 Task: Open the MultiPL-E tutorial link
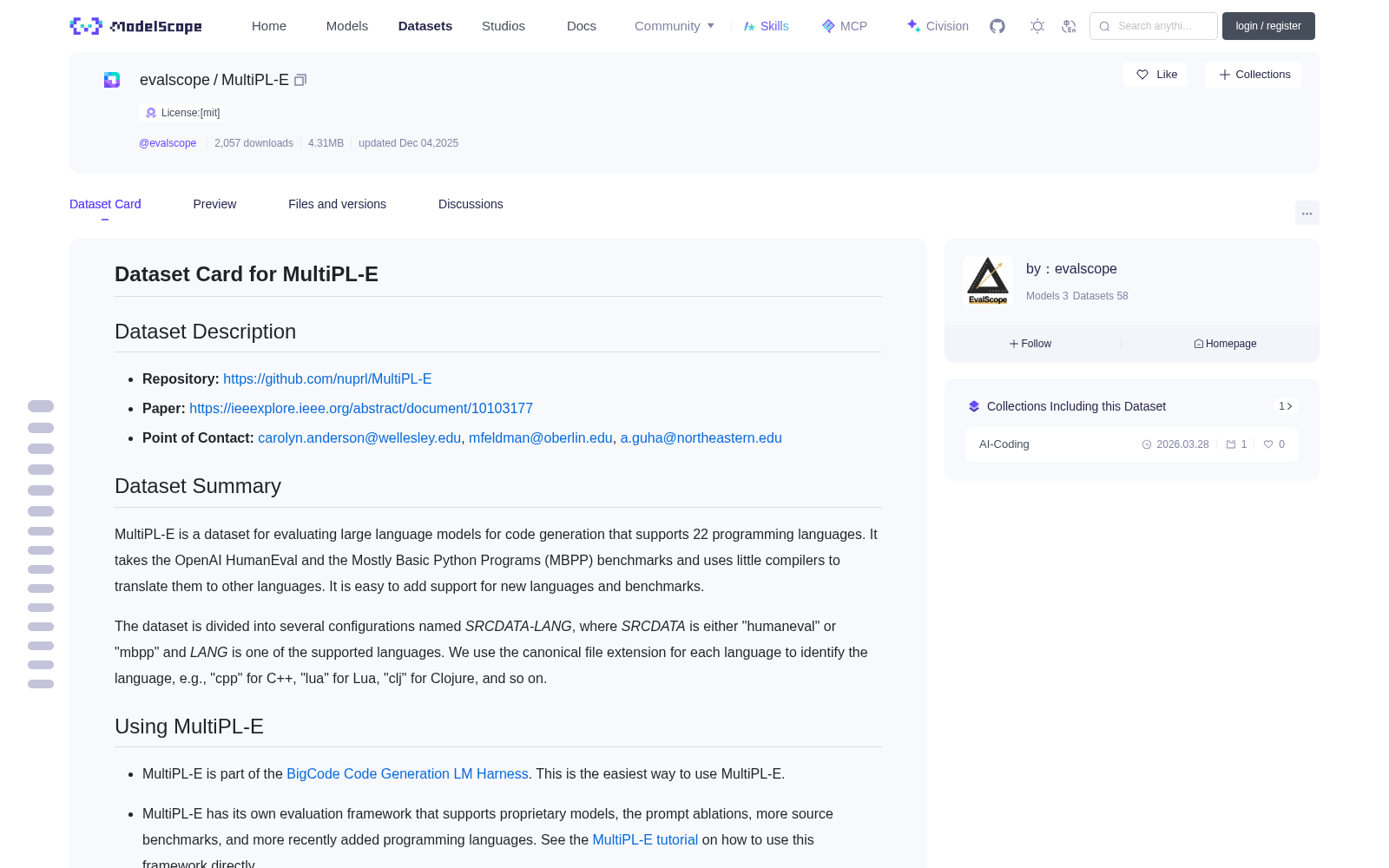pyautogui.click(x=645, y=840)
